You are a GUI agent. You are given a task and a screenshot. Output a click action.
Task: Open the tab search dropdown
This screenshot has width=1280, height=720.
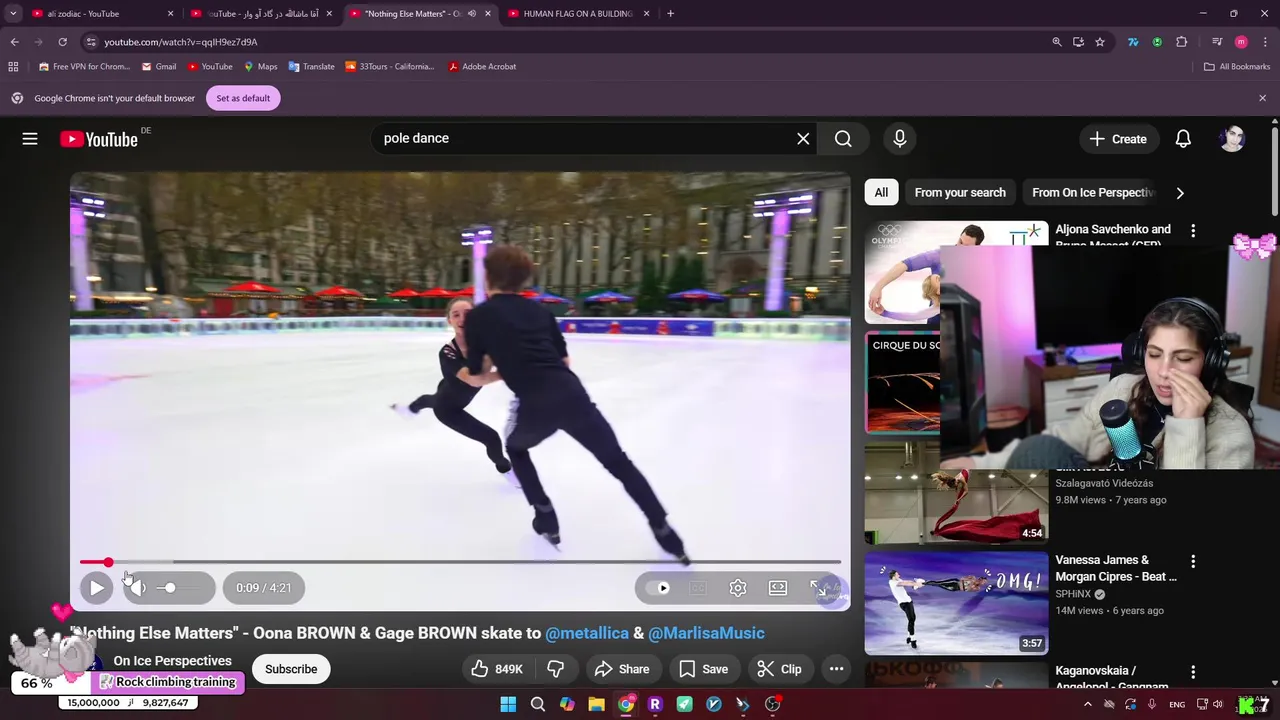click(13, 14)
